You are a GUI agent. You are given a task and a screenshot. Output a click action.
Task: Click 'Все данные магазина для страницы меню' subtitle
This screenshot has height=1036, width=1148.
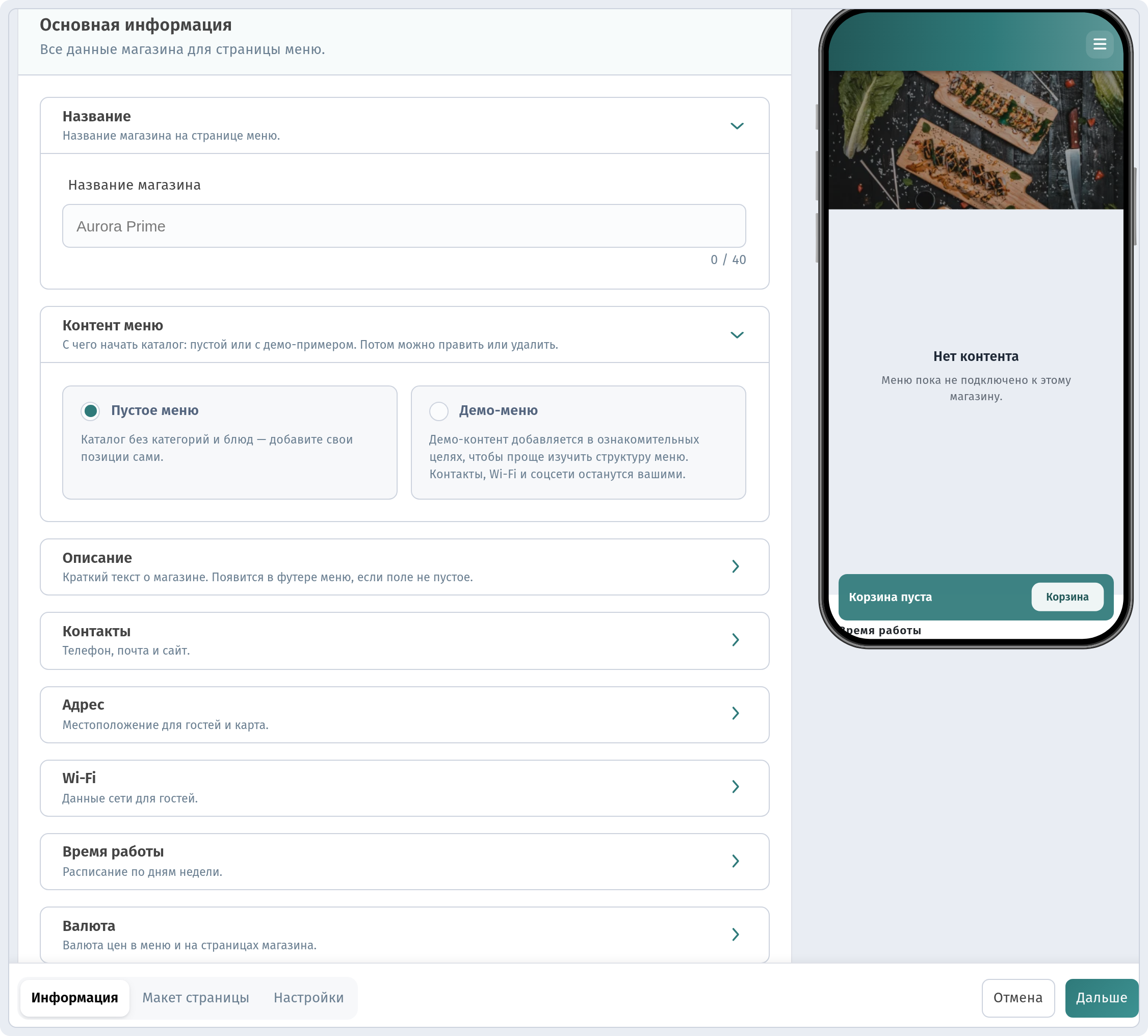182,49
